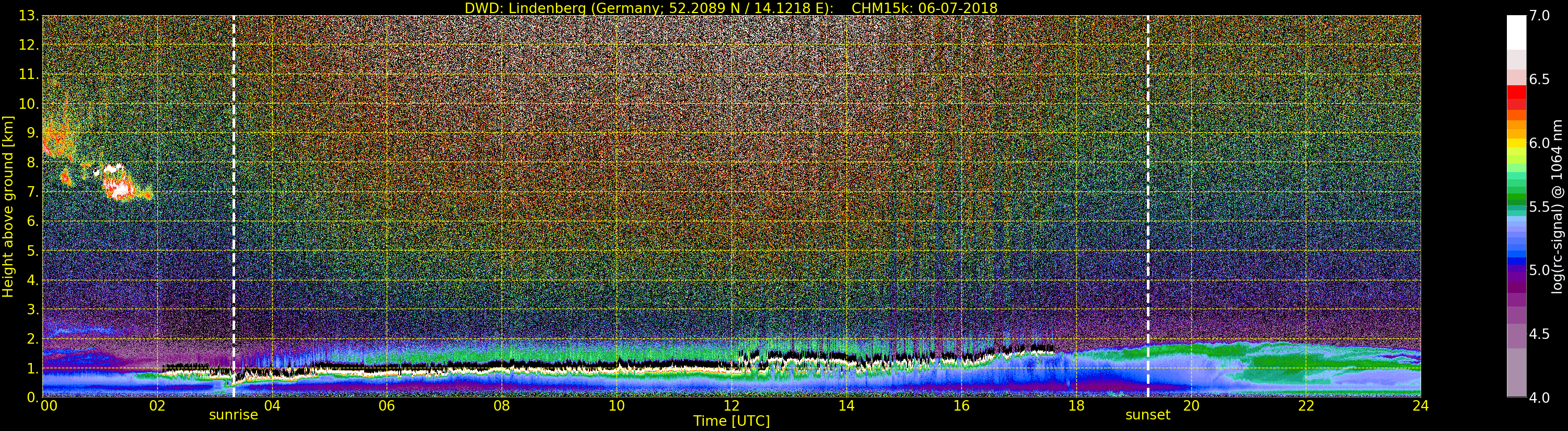1568x431 pixels.
Task: Pick the white segment at the colorbar top
Action: [x=1516, y=32]
